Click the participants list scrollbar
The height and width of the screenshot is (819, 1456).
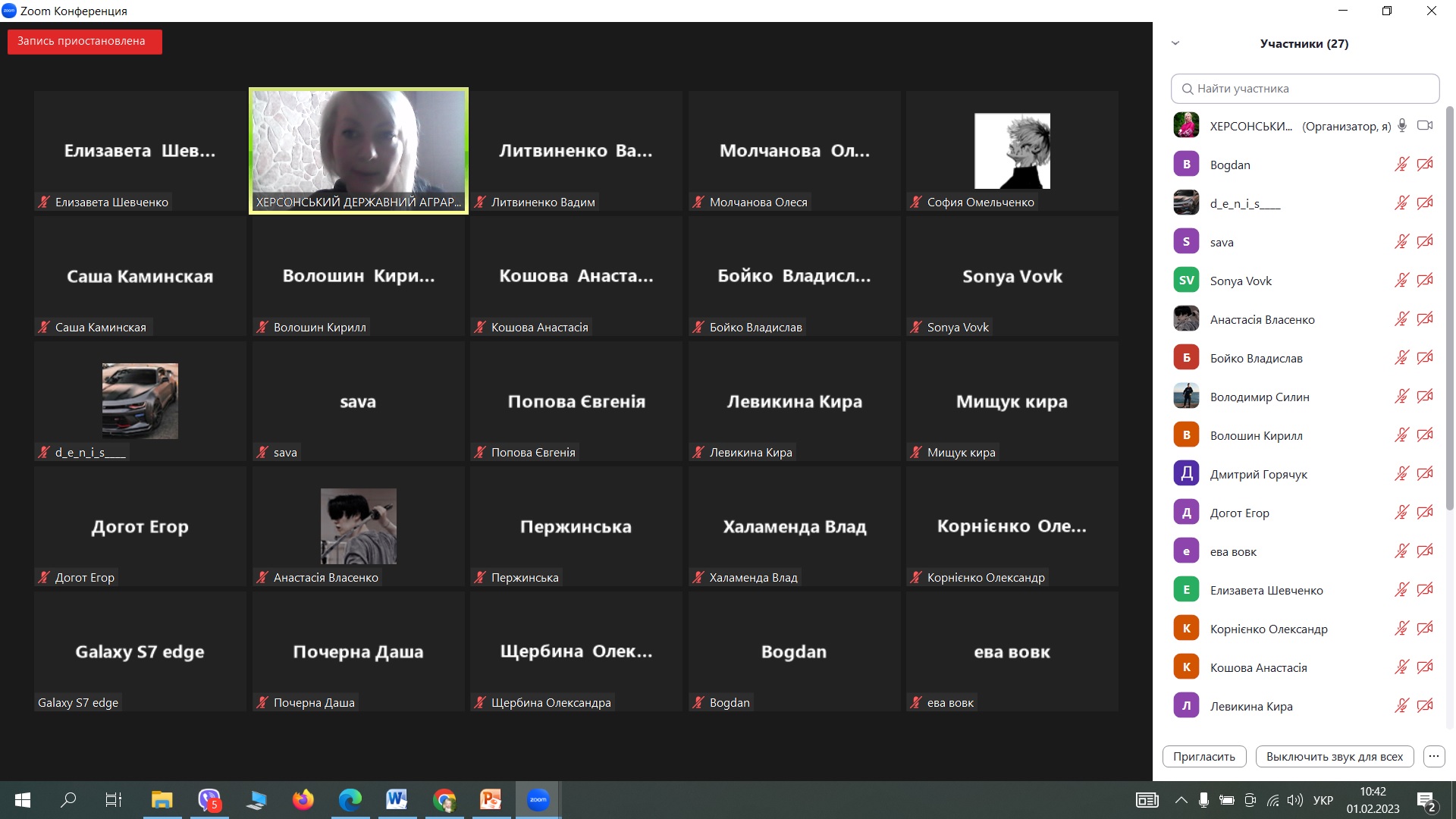click(1450, 307)
